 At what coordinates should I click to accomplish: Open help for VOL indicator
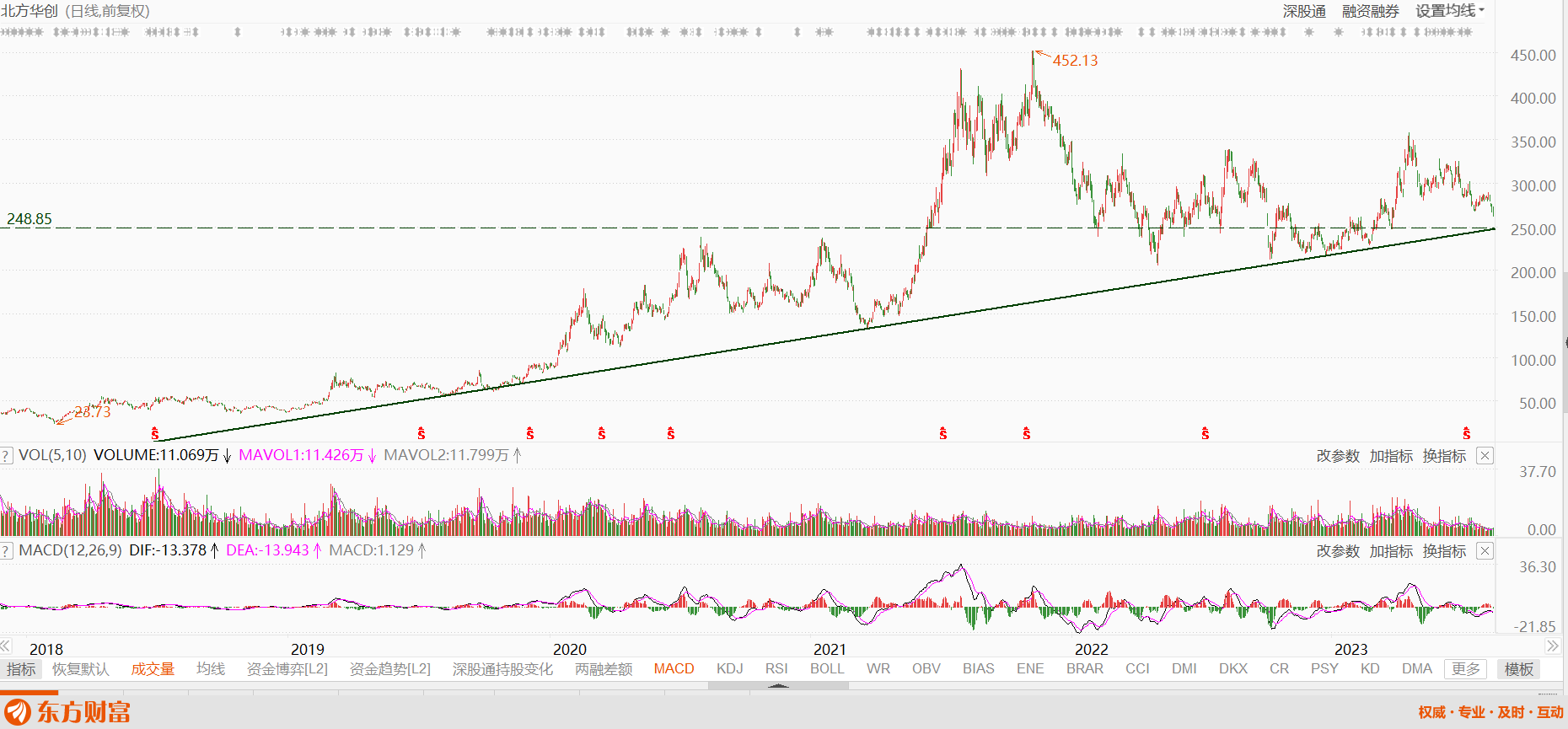[x=6, y=456]
